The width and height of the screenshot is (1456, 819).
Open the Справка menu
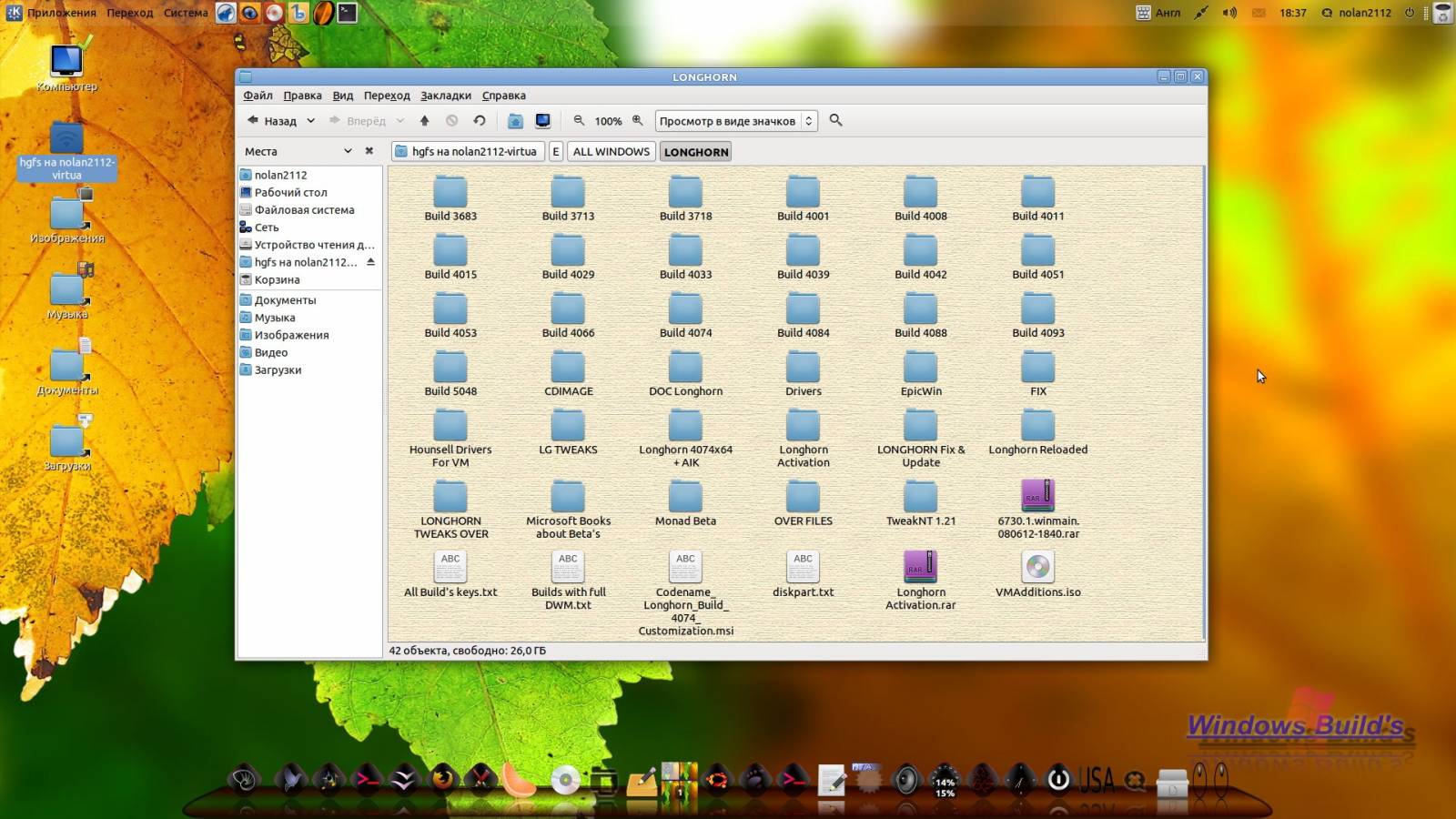click(x=504, y=96)
